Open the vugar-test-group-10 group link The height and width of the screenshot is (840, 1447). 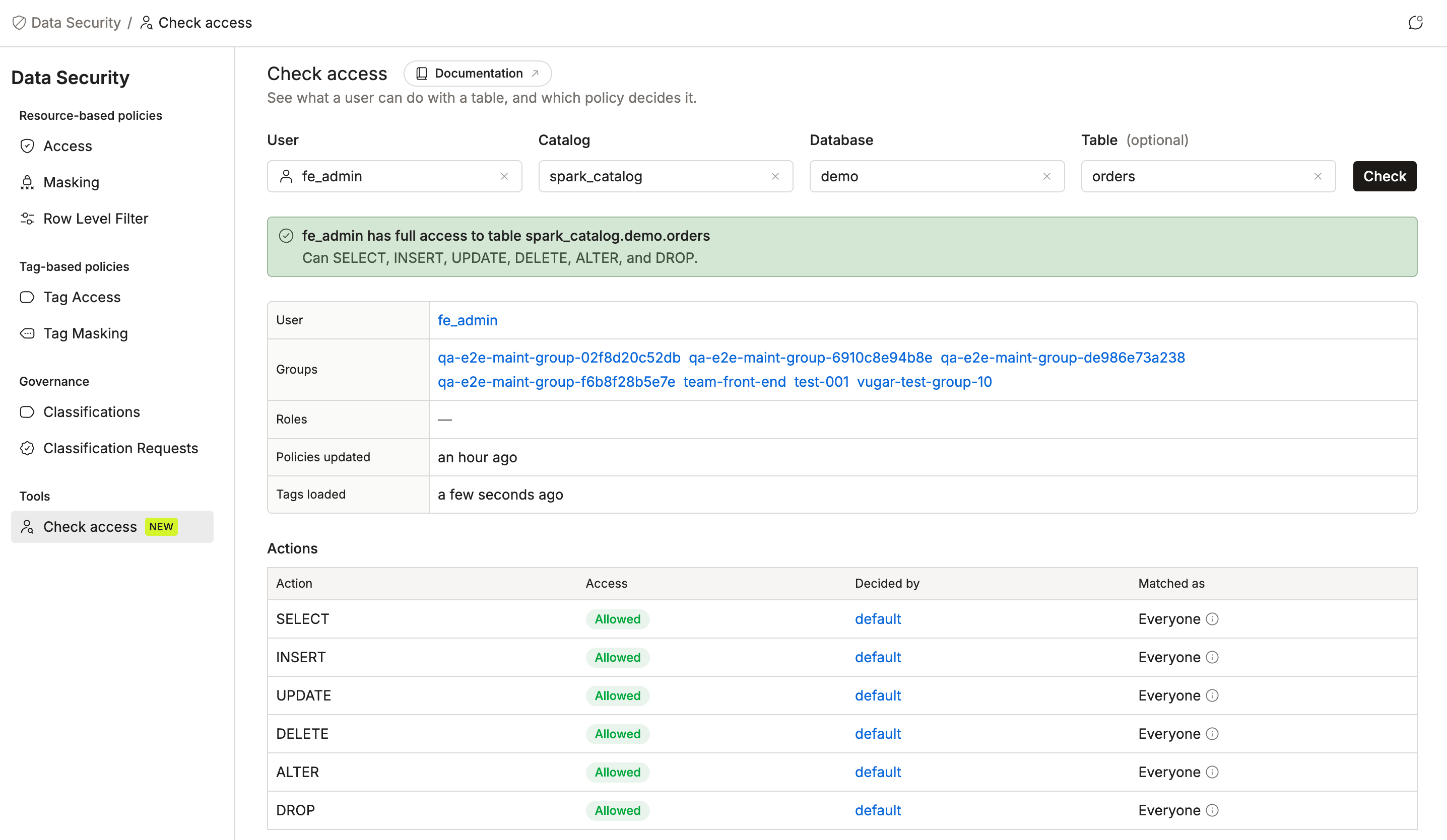[924, 382]
